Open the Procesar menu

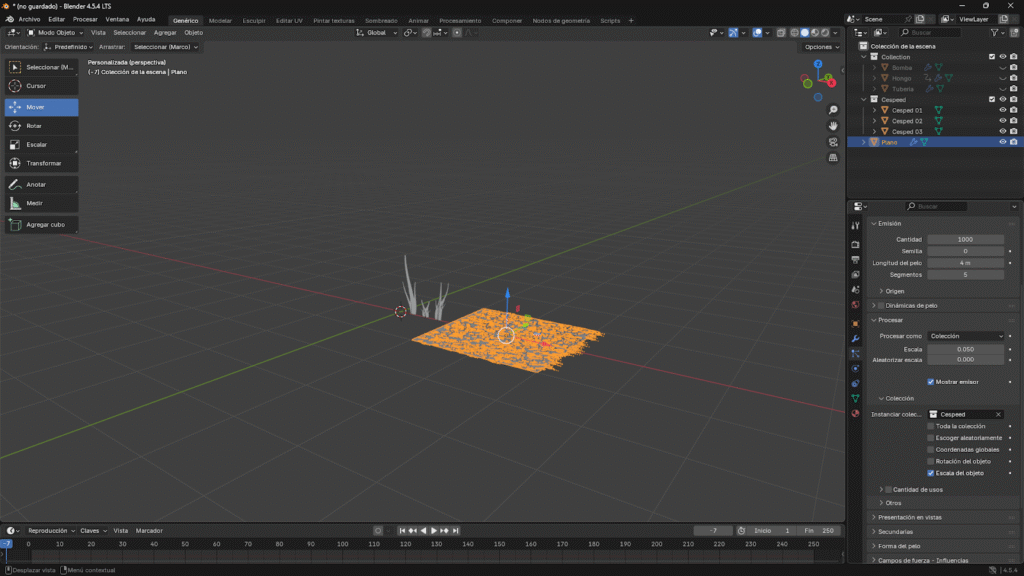[85, 19]
